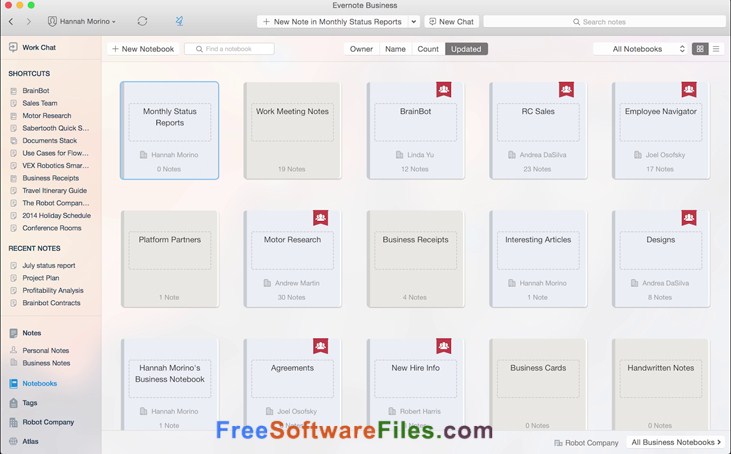The height and width of the screenshot is (454, 731).
Task: Open the Platform Partners notebook
Action: 170,259
